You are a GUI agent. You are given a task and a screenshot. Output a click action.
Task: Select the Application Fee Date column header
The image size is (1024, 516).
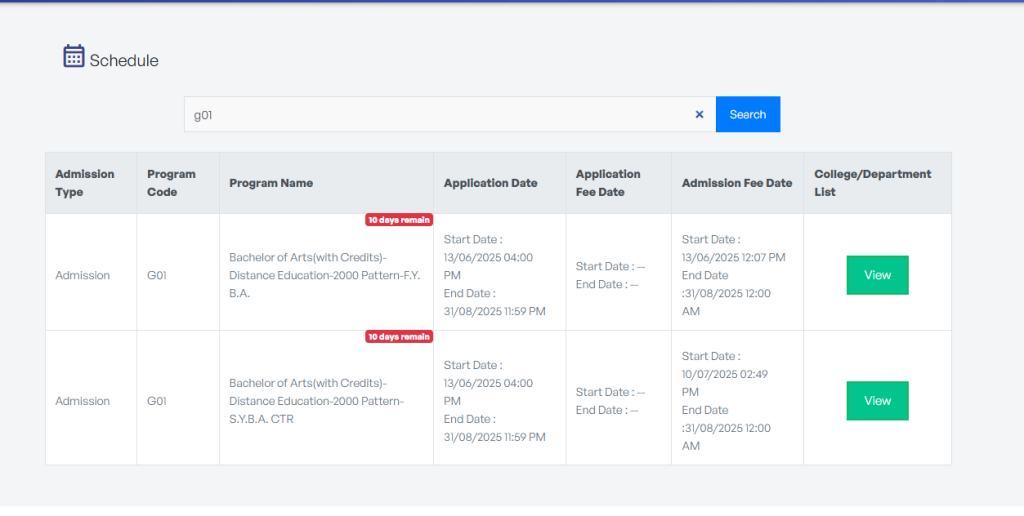tap(608, 183)
